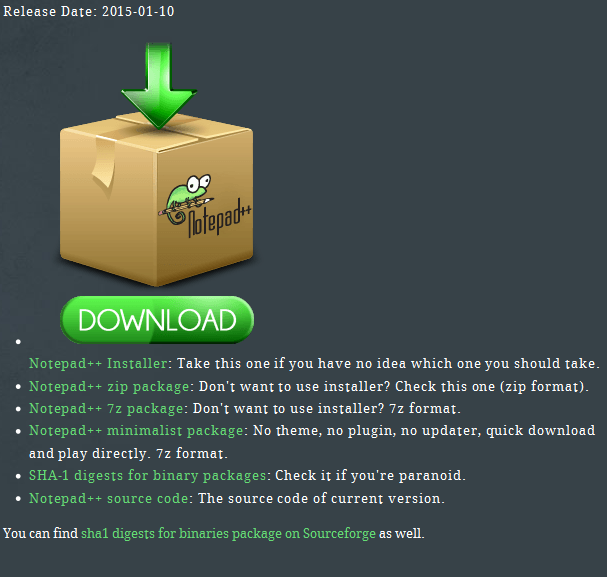The height and width of the screenshot is (577, 607).
Task: Click the Notepad++ wordmark on the box
Action: (219, 219)
